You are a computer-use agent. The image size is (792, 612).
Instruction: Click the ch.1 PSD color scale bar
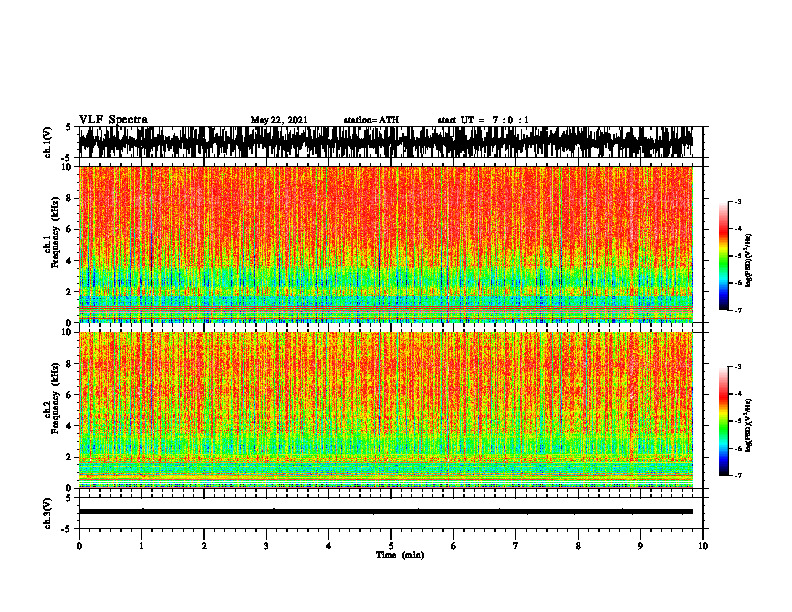click(724, 256)
